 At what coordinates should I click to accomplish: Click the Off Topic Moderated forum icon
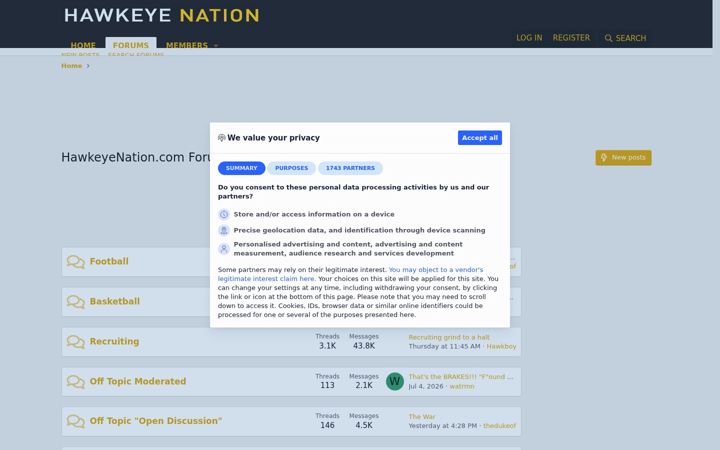[x=76, y=382]
